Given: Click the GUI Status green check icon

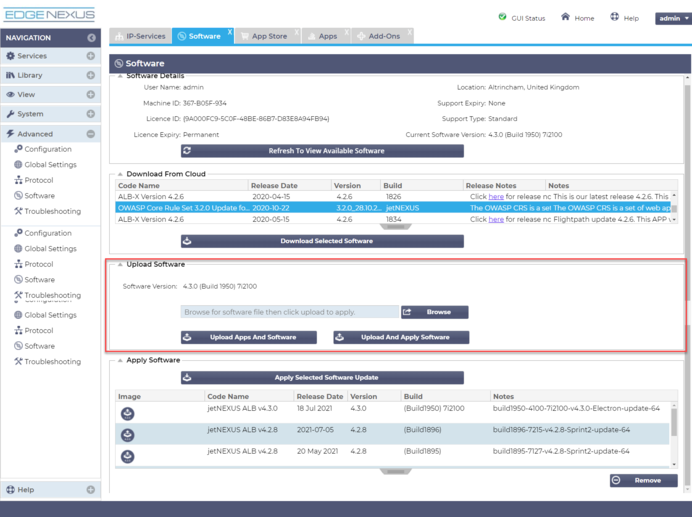Looking at the screenshot, I should [x=502, y=17].
